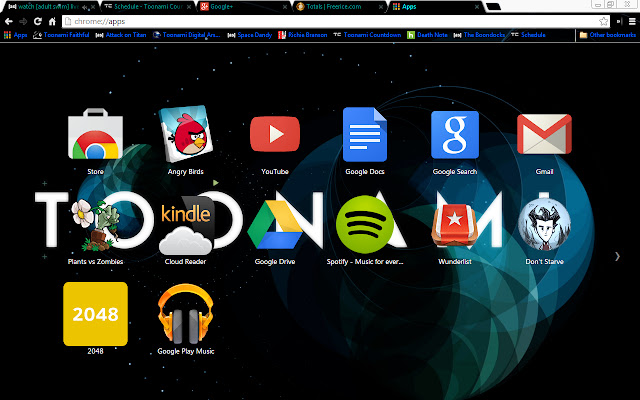The height and width of the screenshot is (400, 640).
Task: Open the Toonami Faithful bookmark
Action: pyautogui.click(x=61, y=35)
